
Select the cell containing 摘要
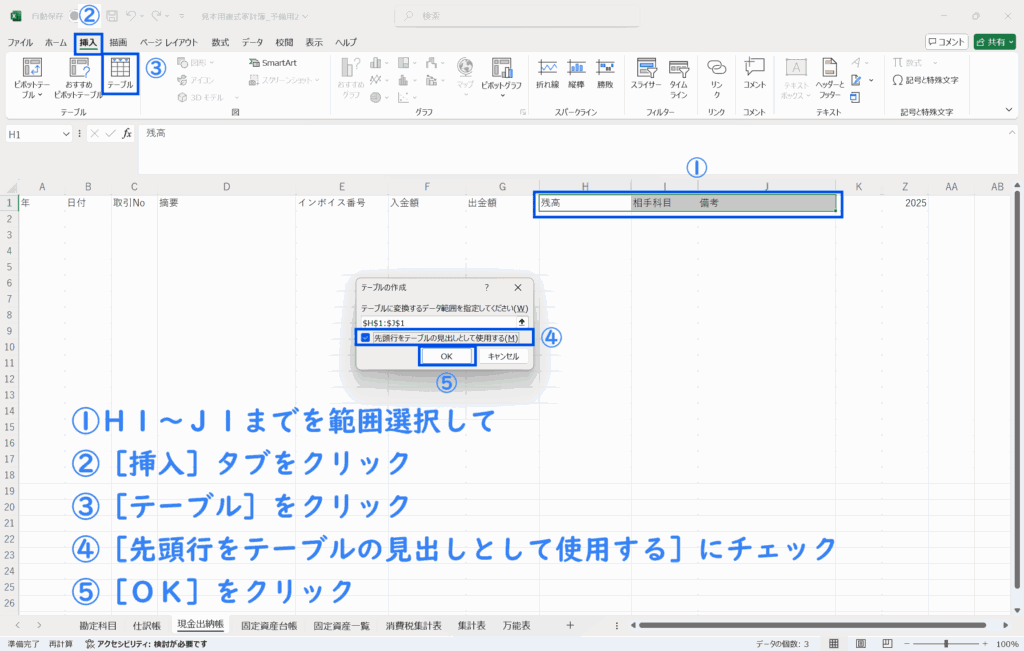coord(226,203)
